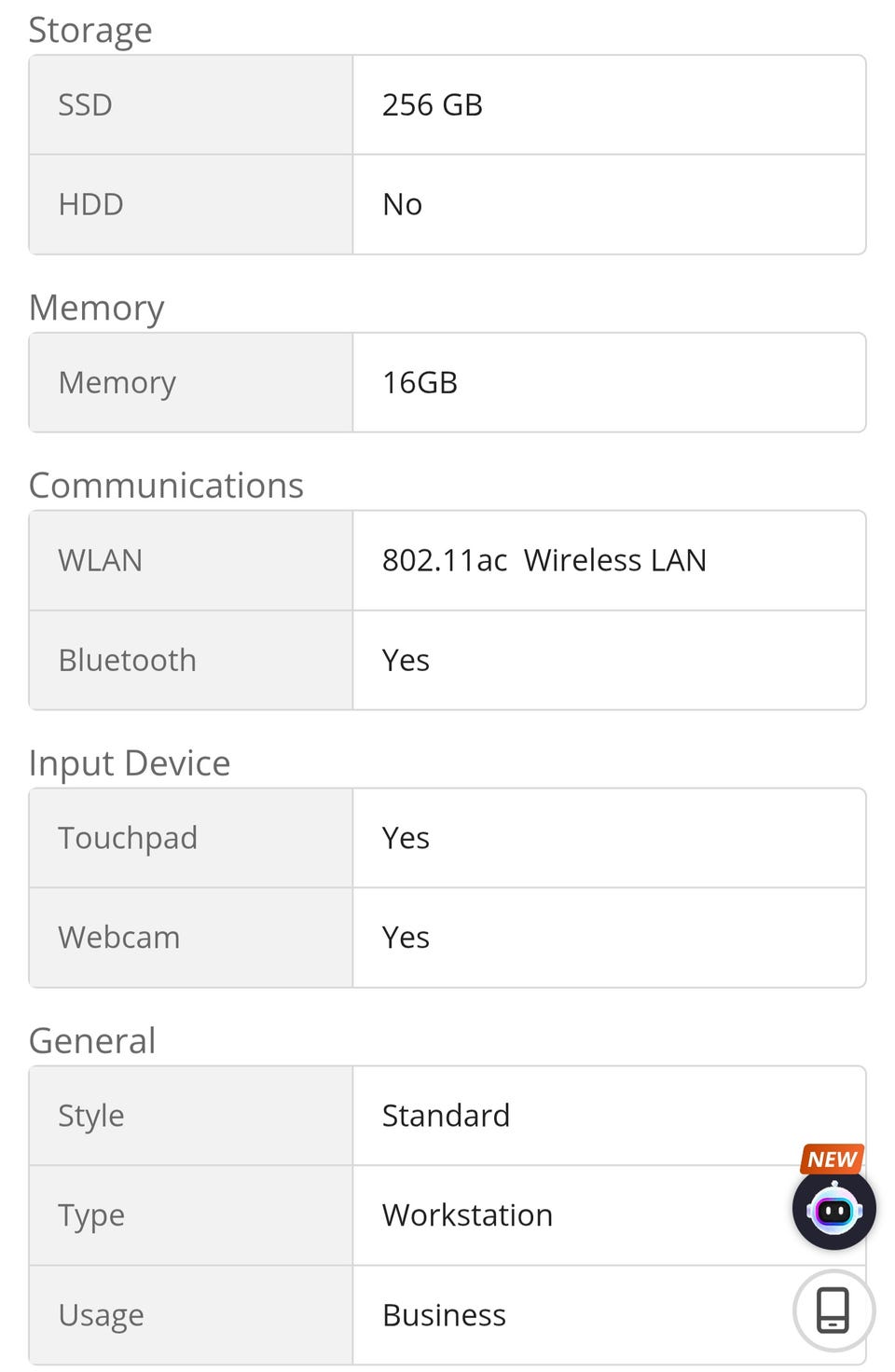Open the chatbot assistant robot icon
Viewport: 895px width, 1372px height.
tap(833, 1209)
